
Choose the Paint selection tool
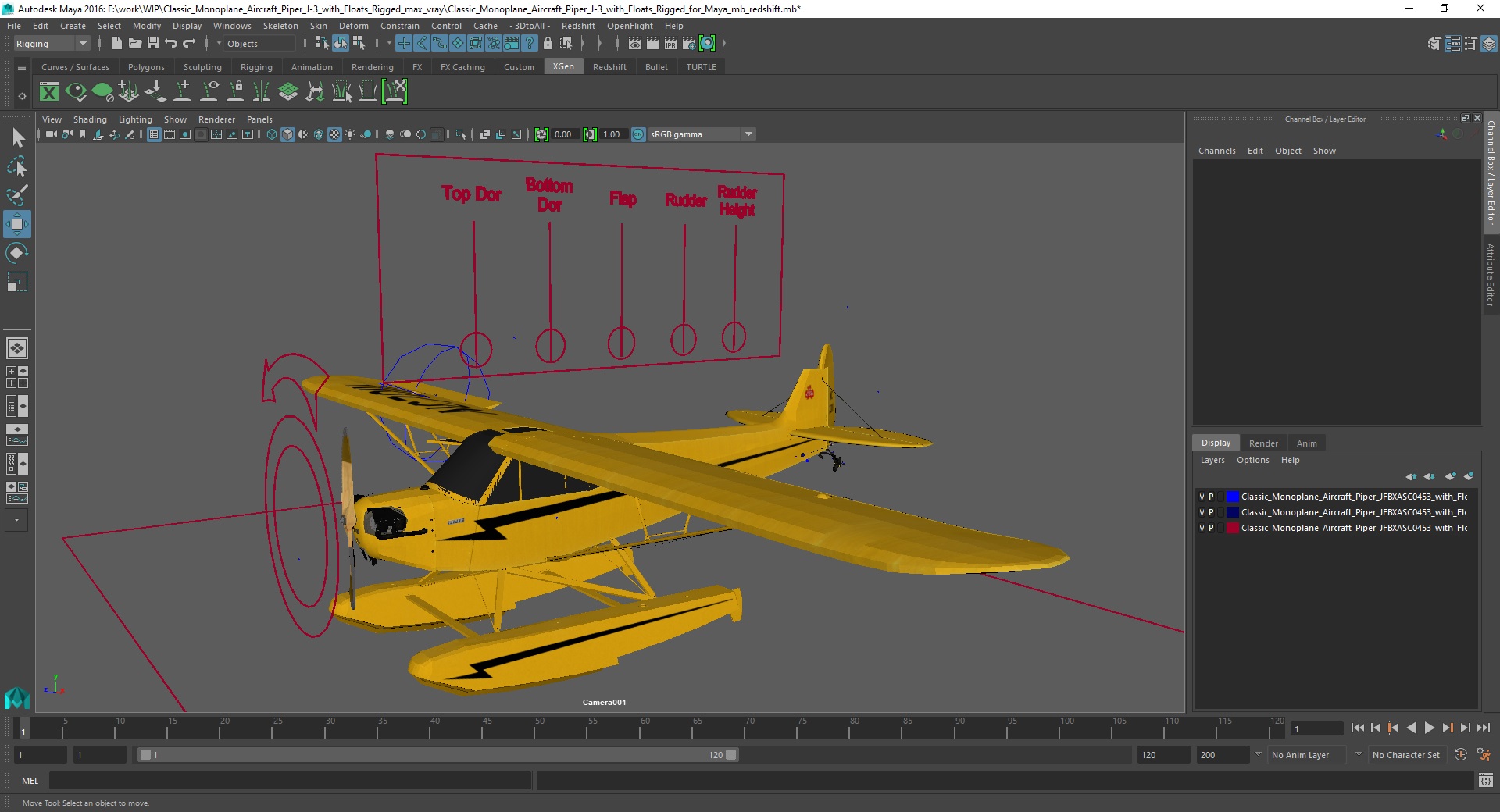(x=17, y=194)
